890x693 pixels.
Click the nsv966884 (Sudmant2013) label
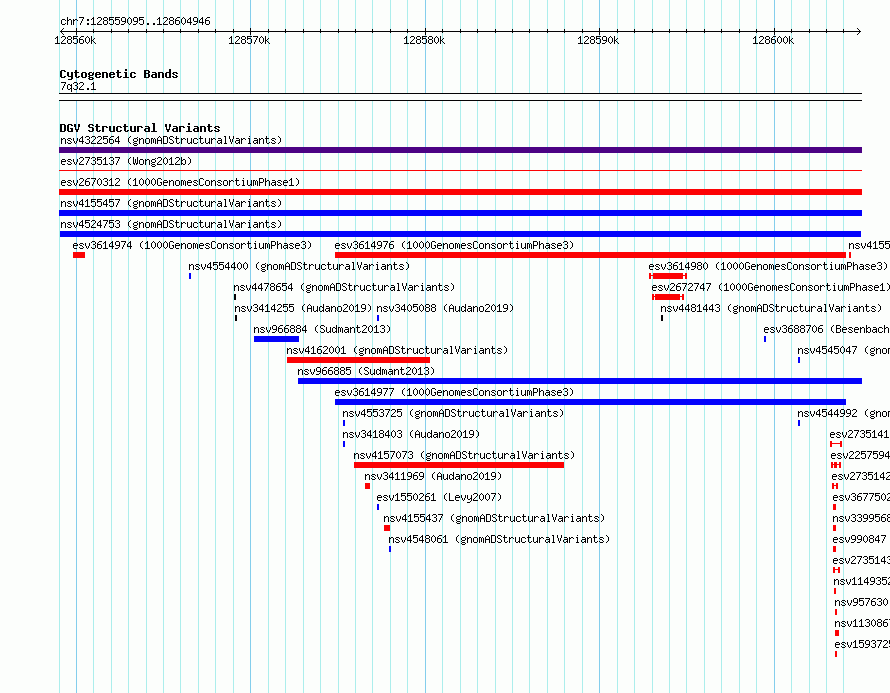[322, 329]
